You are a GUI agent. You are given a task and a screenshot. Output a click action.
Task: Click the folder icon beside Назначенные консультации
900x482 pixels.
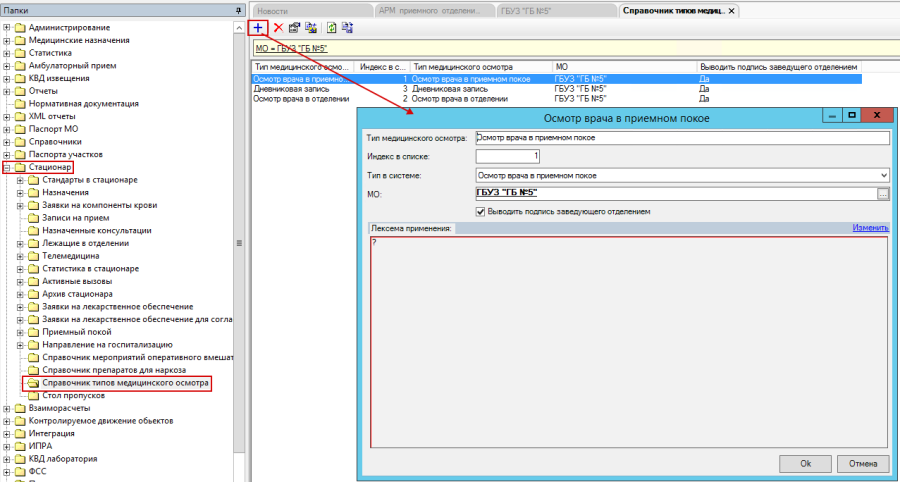tap(34, 231)
